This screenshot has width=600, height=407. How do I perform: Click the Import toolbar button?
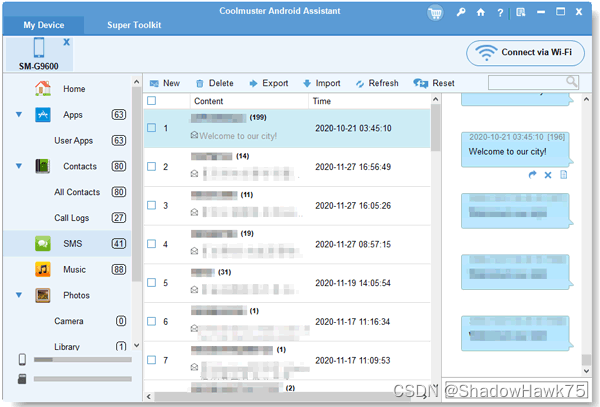[x=321, y=83]
